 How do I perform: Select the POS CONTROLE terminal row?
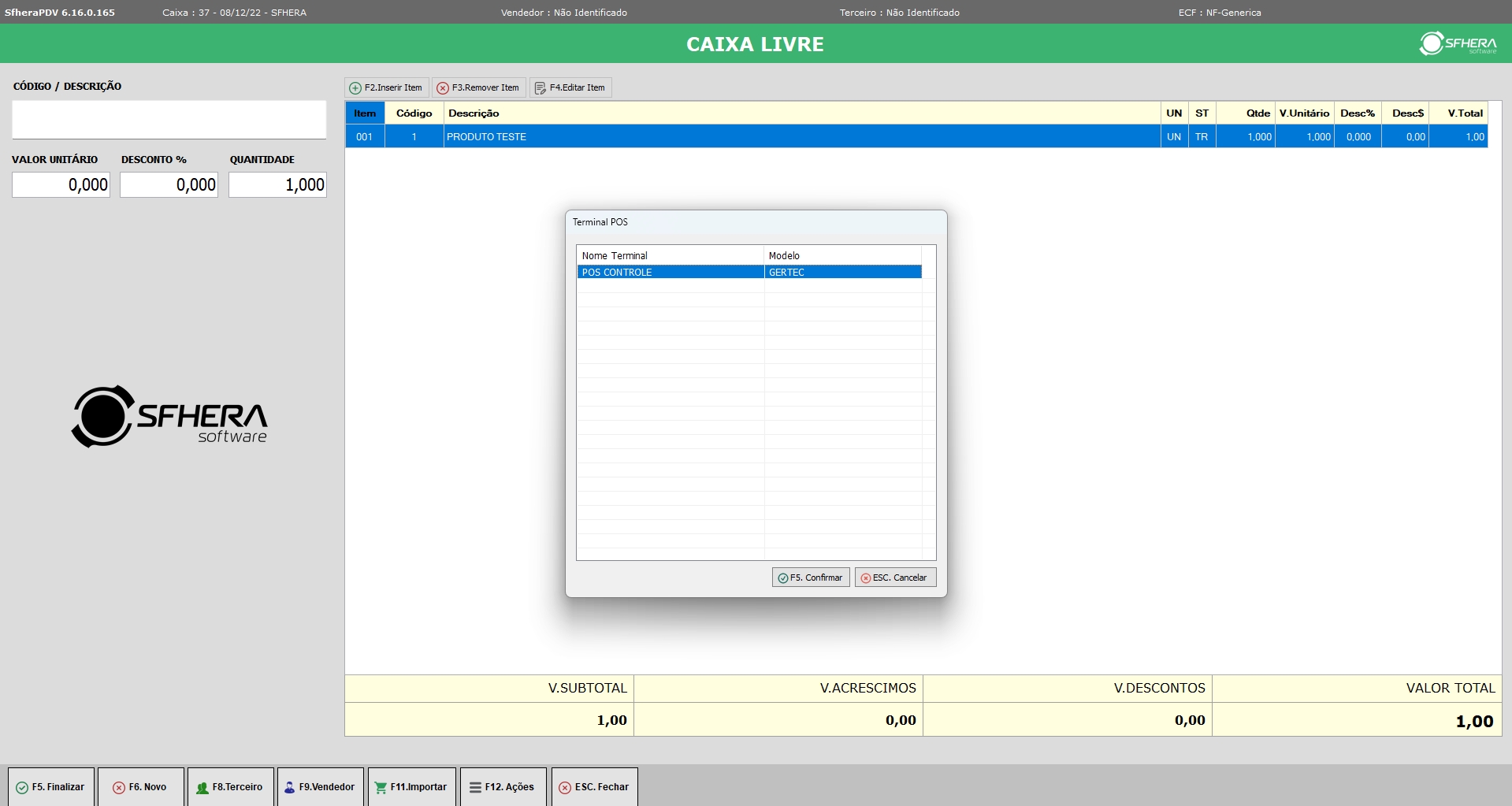670,273
